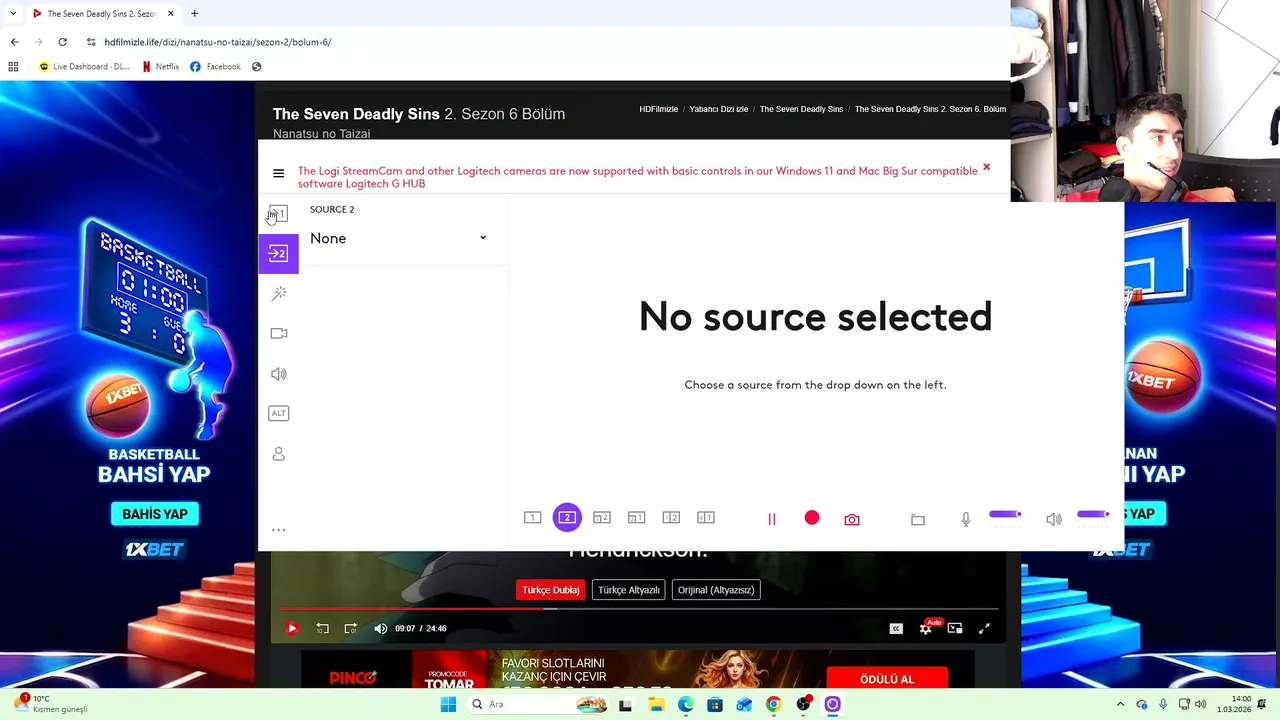This screenshot has height=720, width=1280.
Task: Open the recordings folder icon
Action: tap(918, 519)
